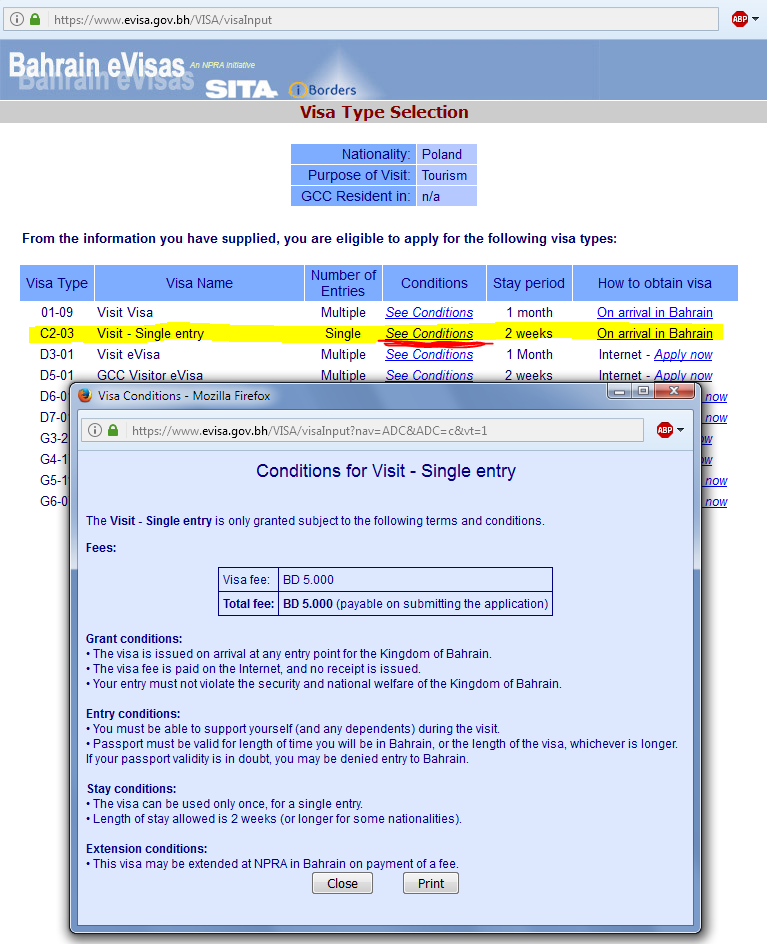Click the Visit - Single entry visa name

[x=151, y=334]
